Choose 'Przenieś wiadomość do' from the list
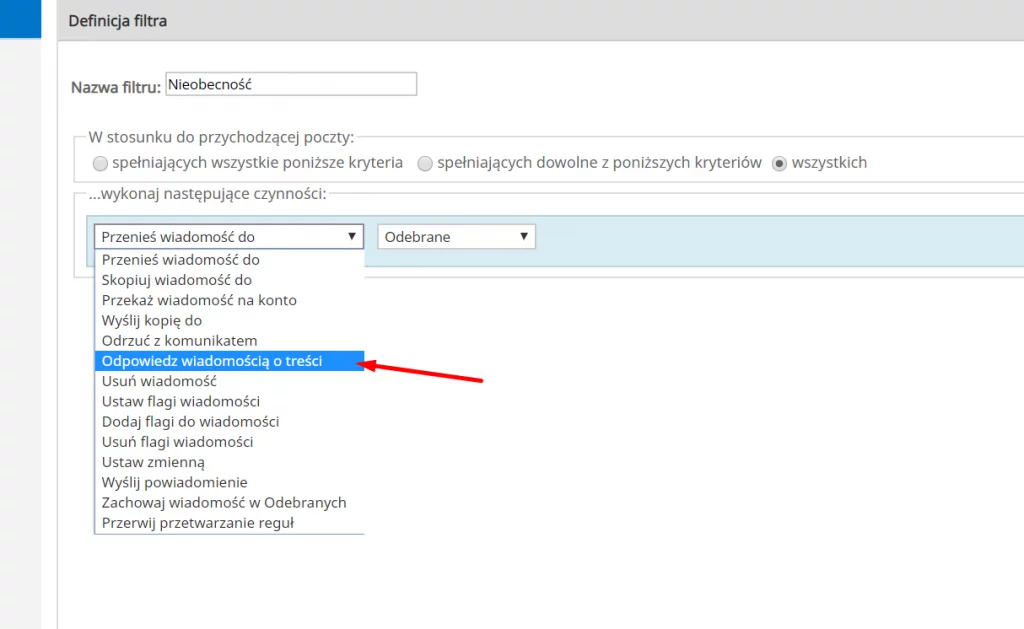The width and height of the screenshot is (1024, 629). [229, 260]
